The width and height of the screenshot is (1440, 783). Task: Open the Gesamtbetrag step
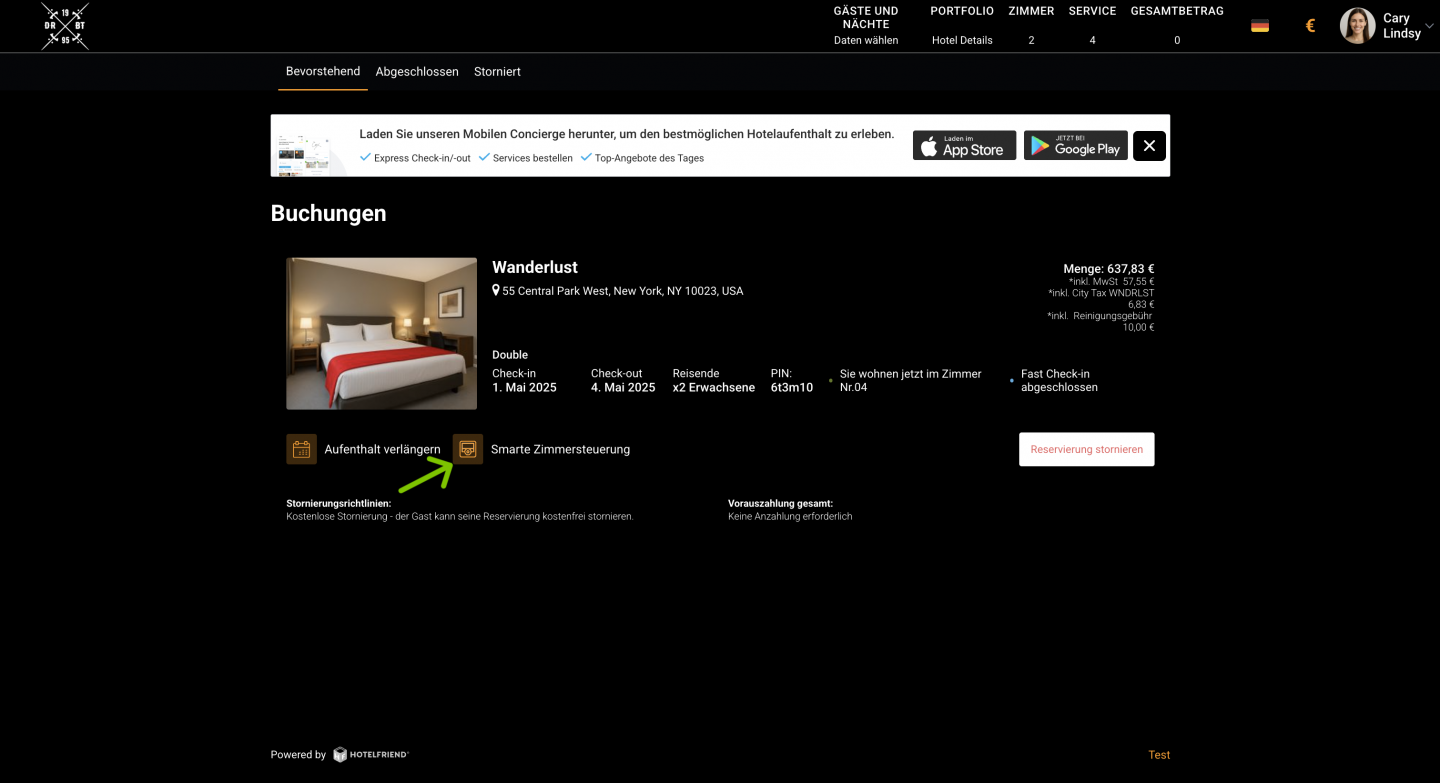[1177, 26]
